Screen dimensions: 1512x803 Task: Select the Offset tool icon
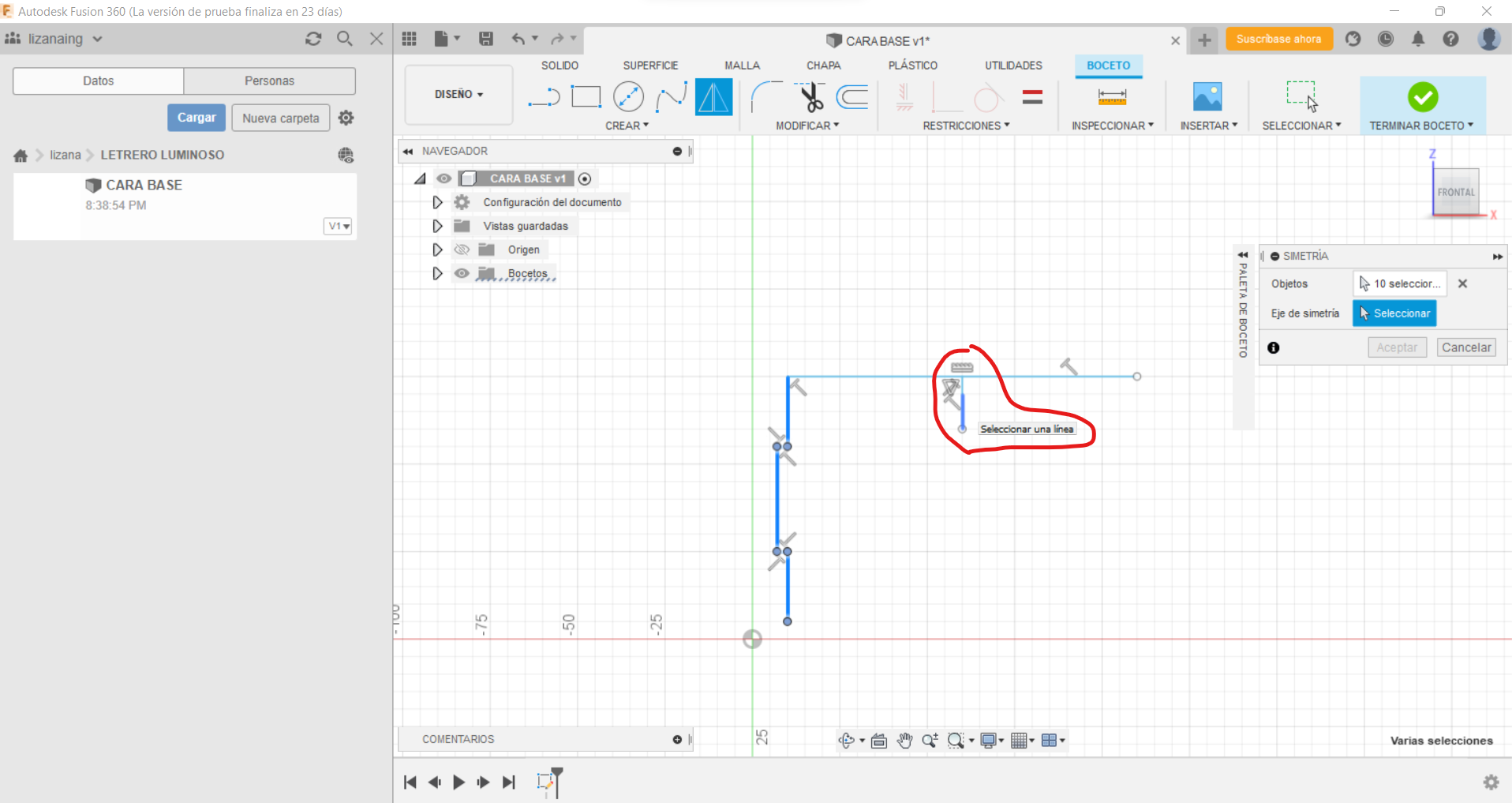coord(852,97)
